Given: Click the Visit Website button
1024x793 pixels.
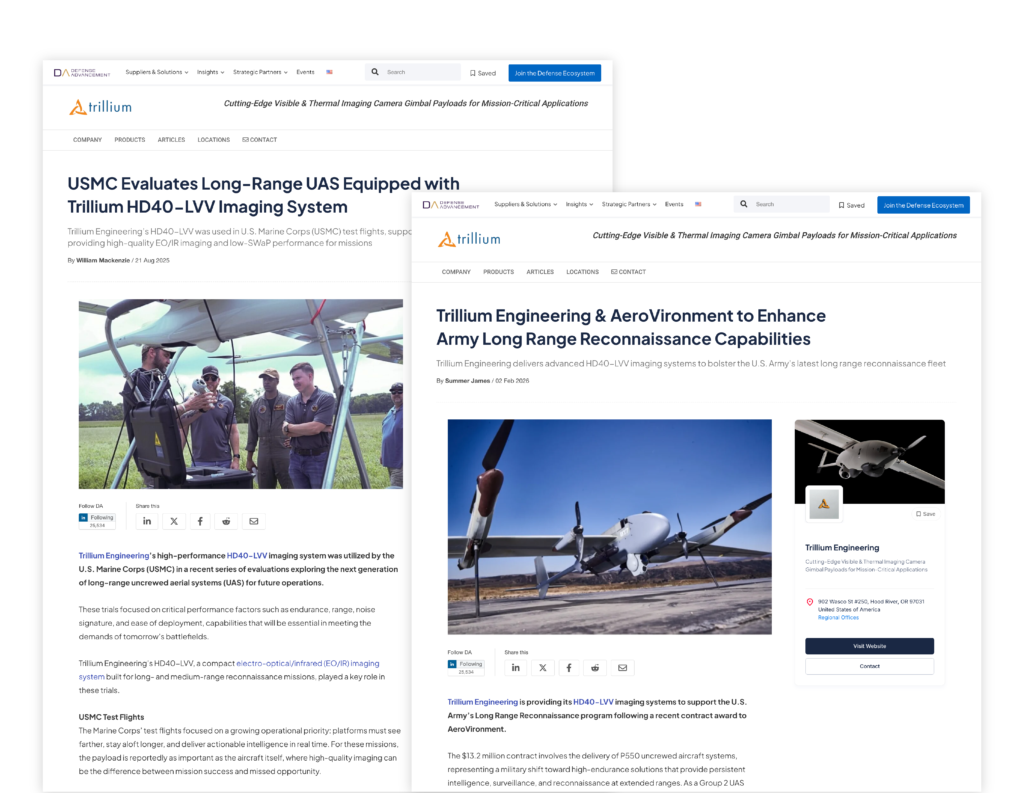Looking at the screenshot, I should point(869,646).
